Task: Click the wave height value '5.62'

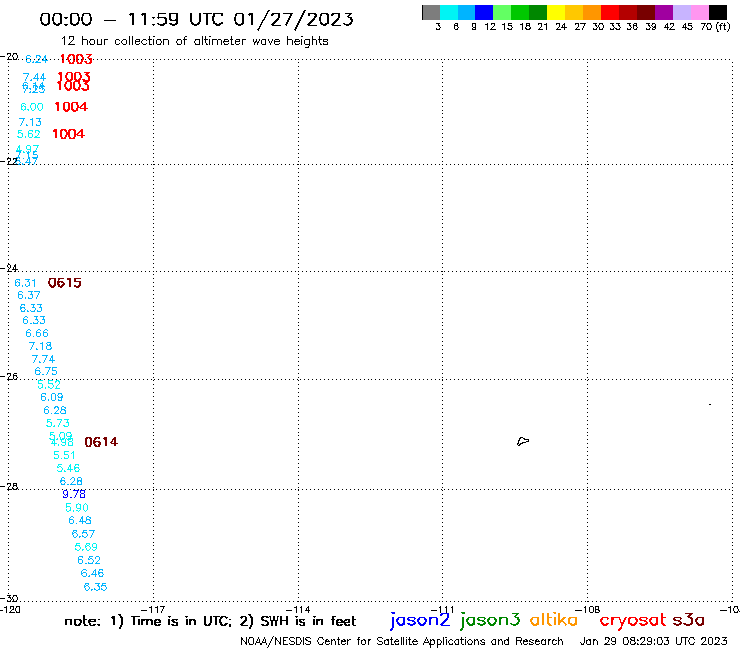Action: 29,134
